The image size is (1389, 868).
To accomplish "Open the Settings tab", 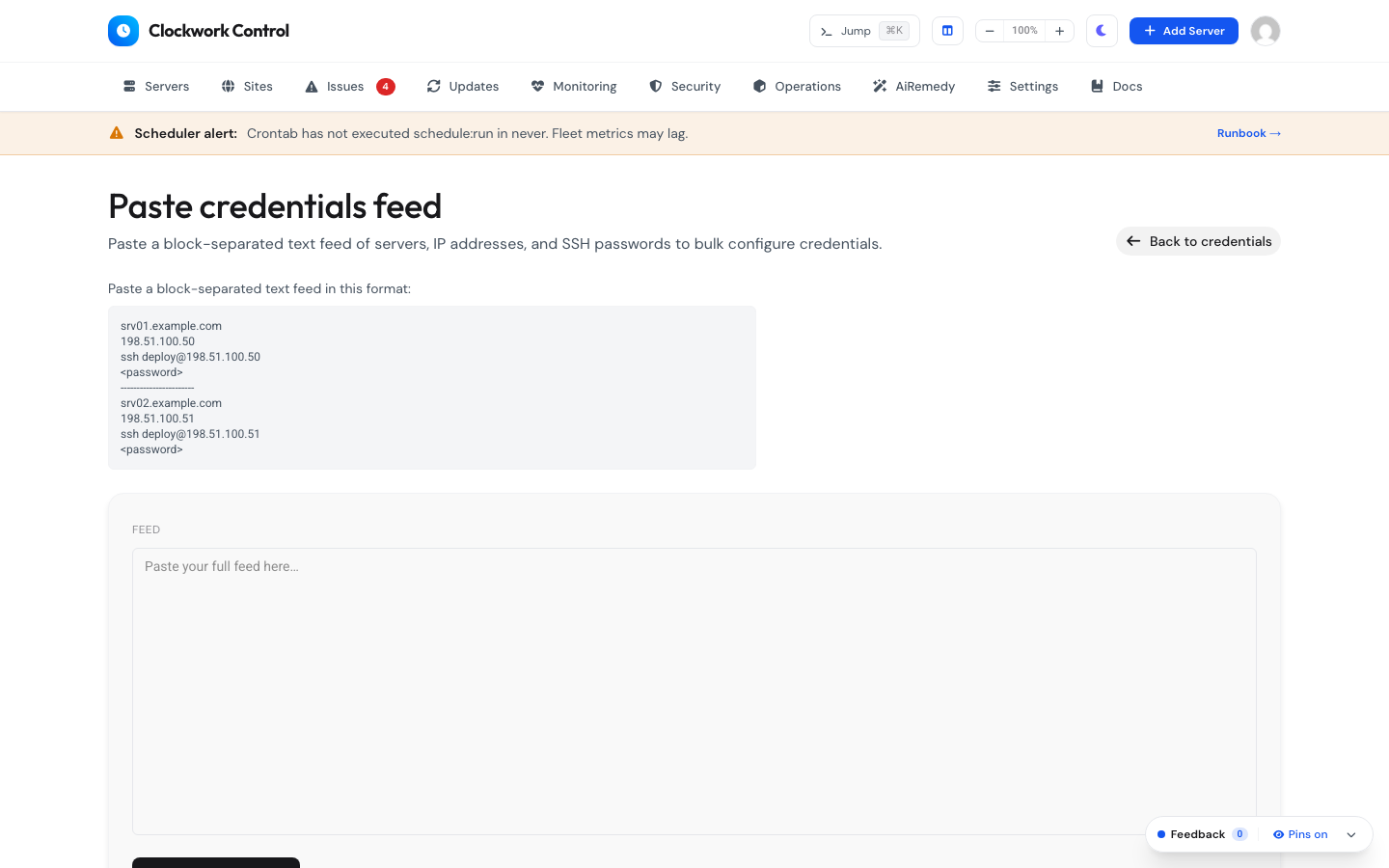I will point(1022,87).
